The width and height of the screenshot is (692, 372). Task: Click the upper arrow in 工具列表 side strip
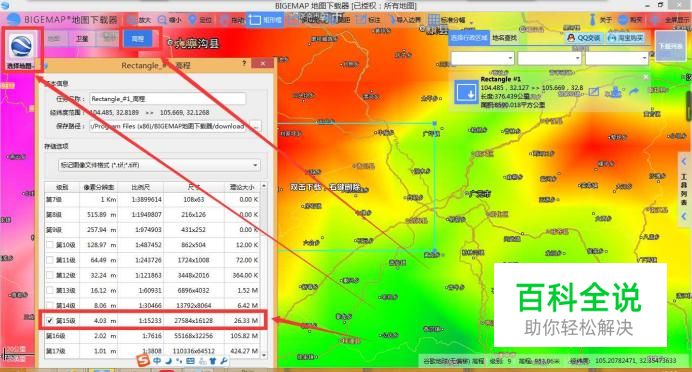tap(684, 162)
